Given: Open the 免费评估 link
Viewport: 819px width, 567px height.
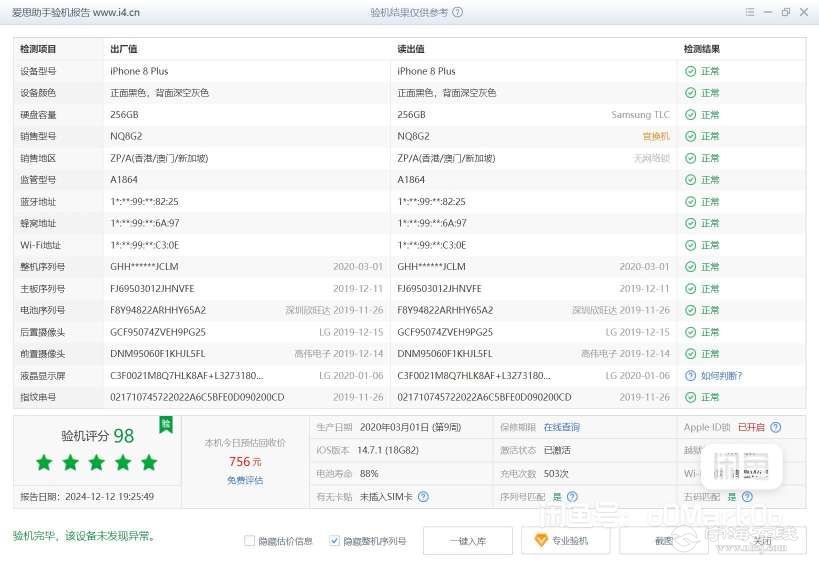Looking at the screenshot, I should 245,480.
